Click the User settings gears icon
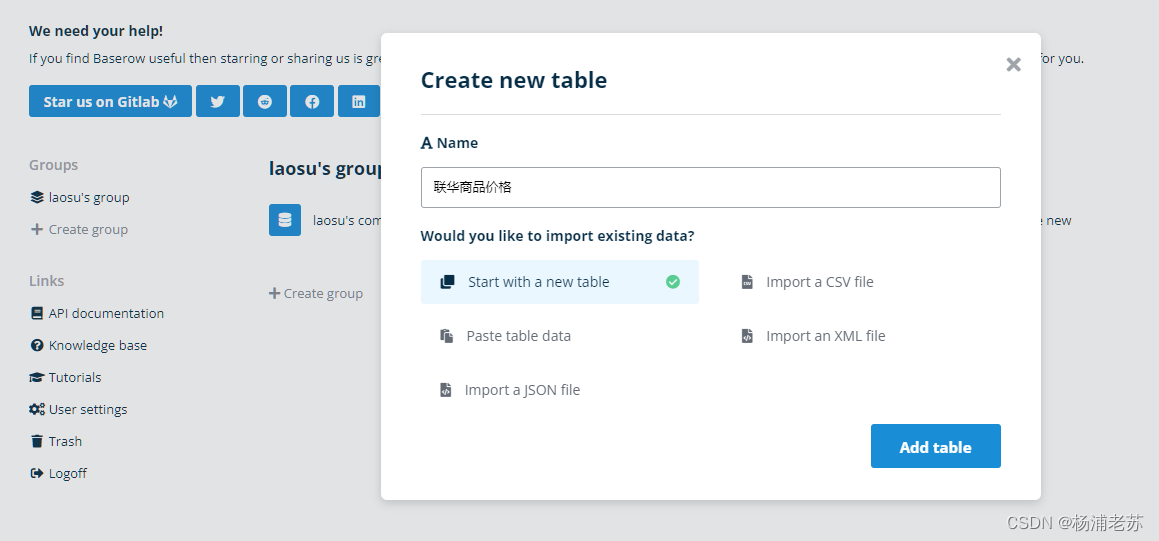Image resolution: width=1159 pixels, height=541 pixels. 37,409
